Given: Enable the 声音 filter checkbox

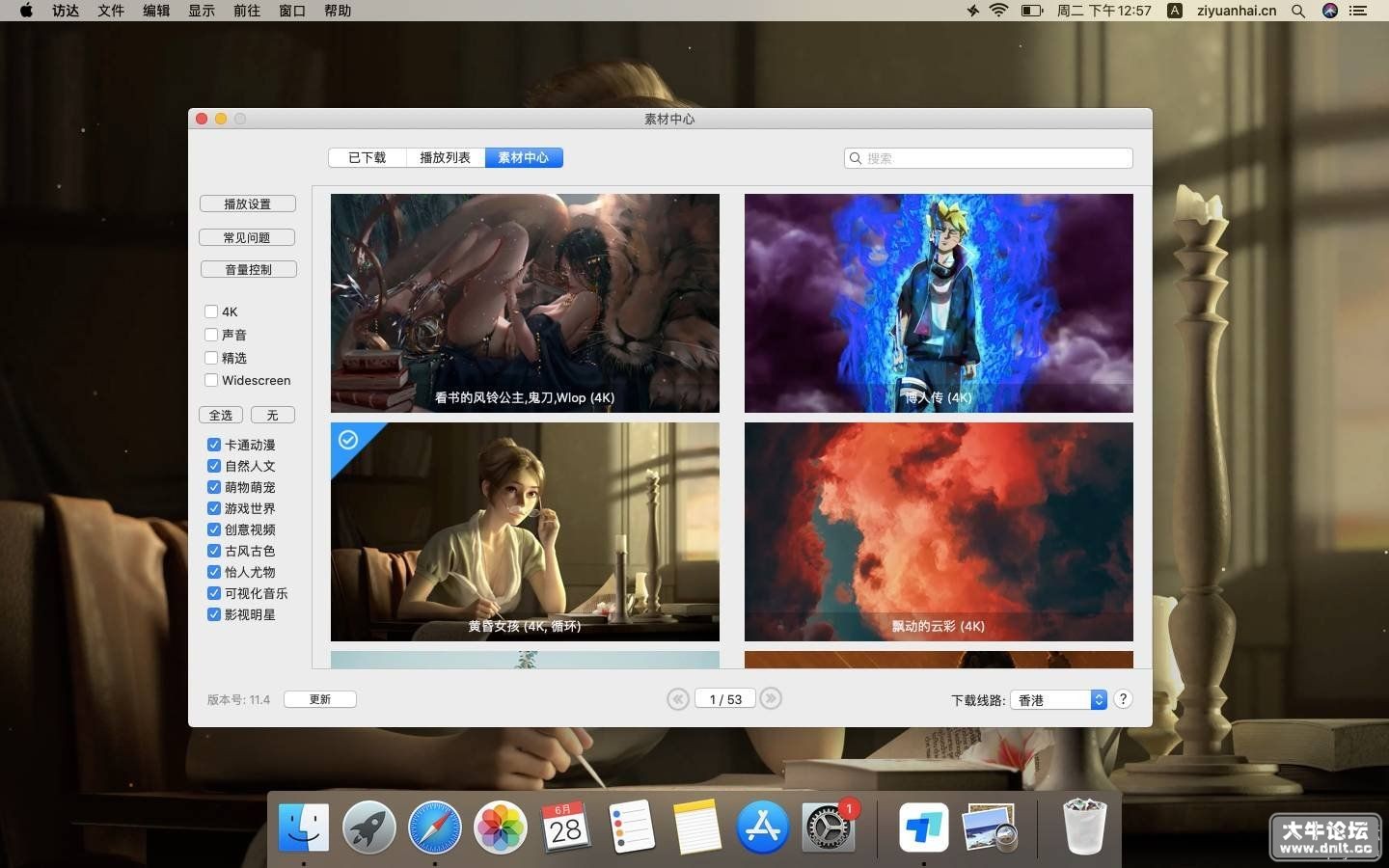Looking at the screenshot, I should (x=211, y=335).
